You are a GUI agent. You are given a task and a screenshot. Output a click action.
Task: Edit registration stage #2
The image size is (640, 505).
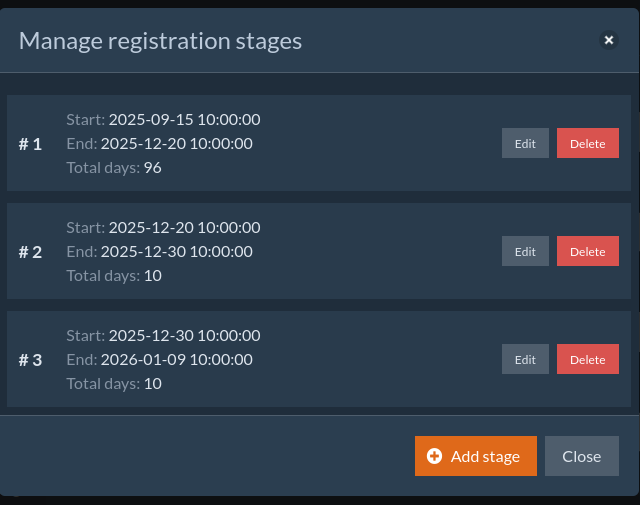tap(525, 251)
